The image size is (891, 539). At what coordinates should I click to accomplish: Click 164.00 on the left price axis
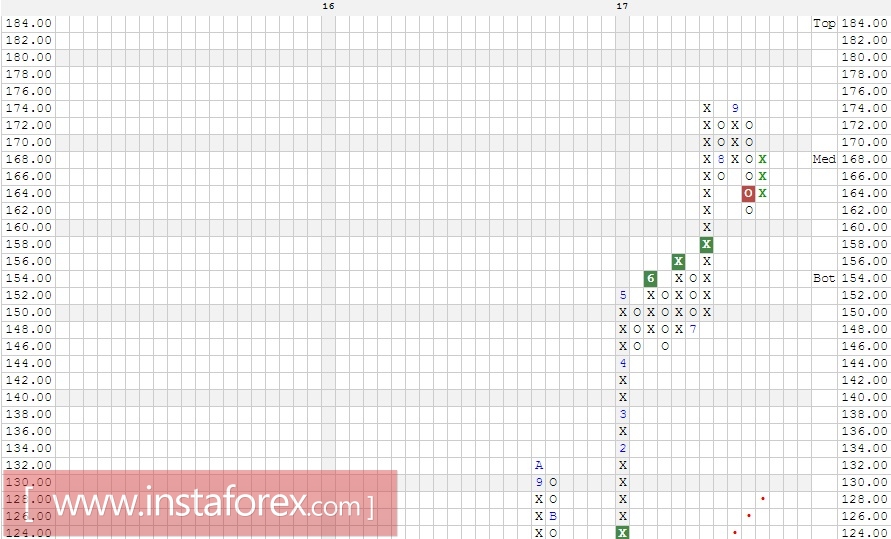(28, 193)
